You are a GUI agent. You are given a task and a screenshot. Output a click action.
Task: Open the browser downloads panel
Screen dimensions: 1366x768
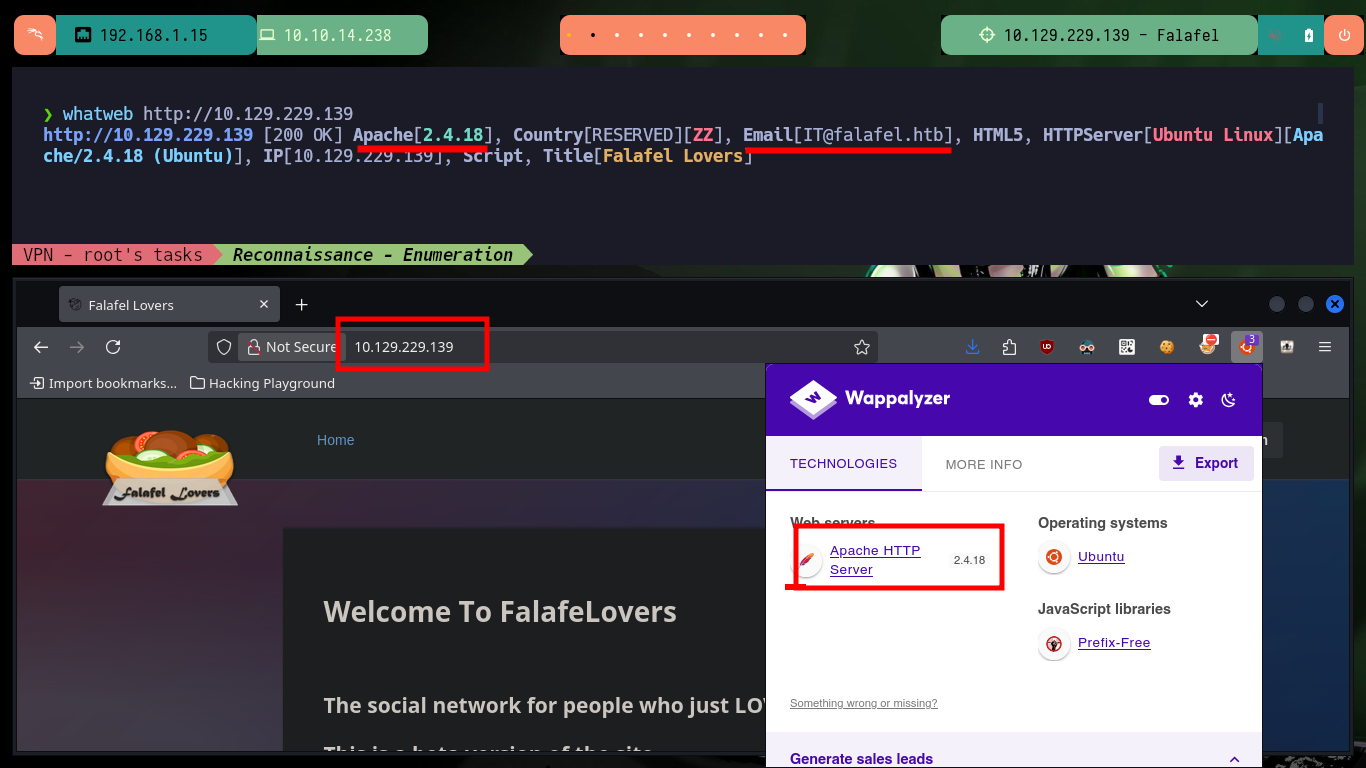pos(972,347)
